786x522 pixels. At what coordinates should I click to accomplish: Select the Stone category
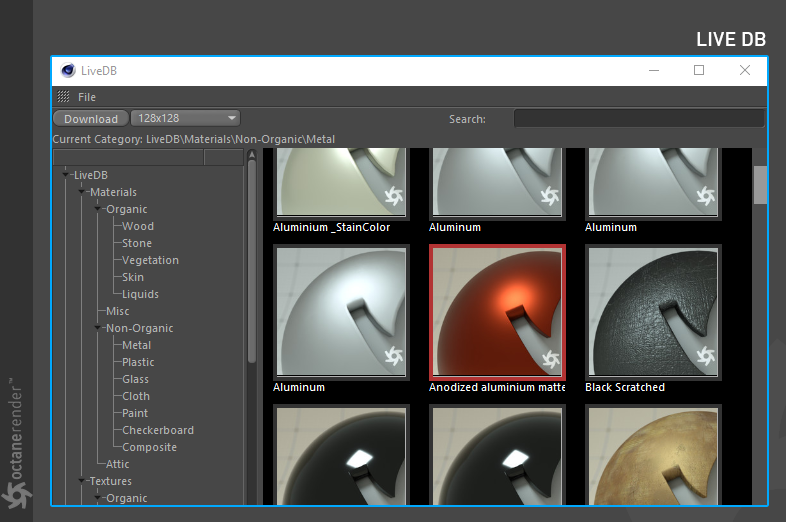137,243
